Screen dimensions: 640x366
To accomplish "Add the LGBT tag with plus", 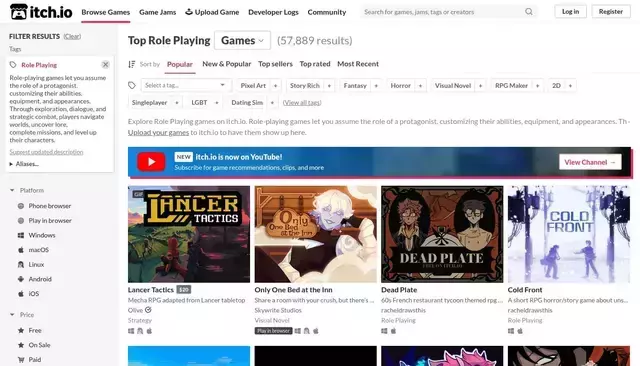I will click(x=217, y=103).
